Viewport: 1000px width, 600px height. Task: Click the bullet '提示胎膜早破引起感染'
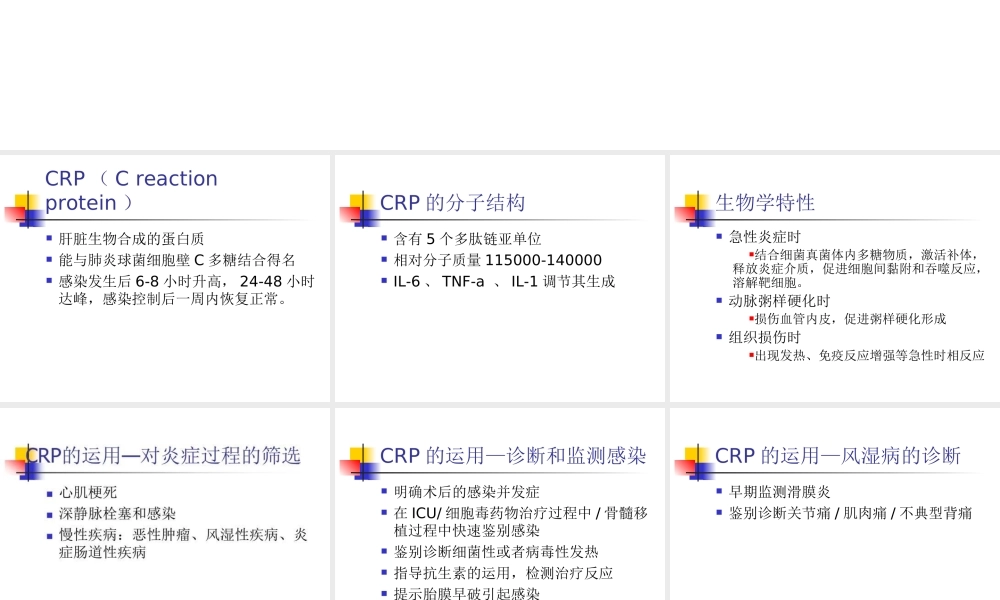tap(467, 593)
